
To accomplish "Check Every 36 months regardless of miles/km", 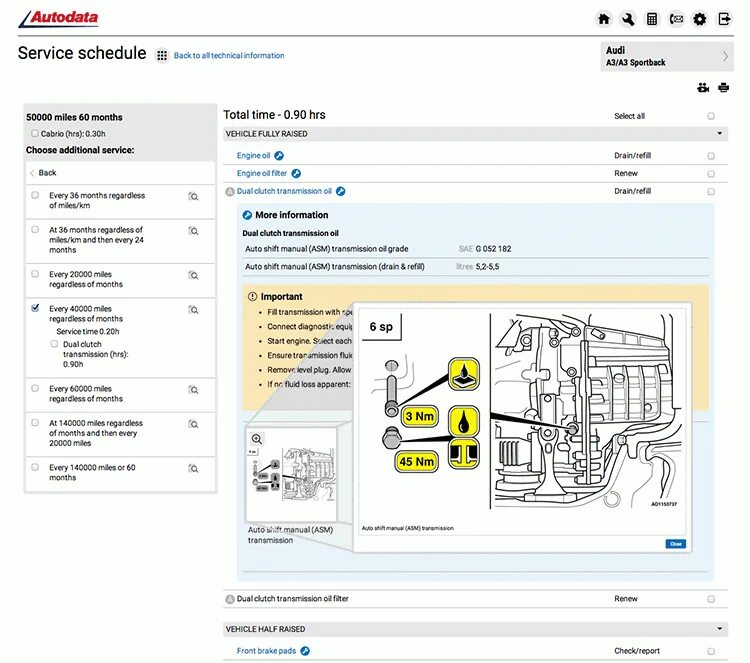I will 35,195.
